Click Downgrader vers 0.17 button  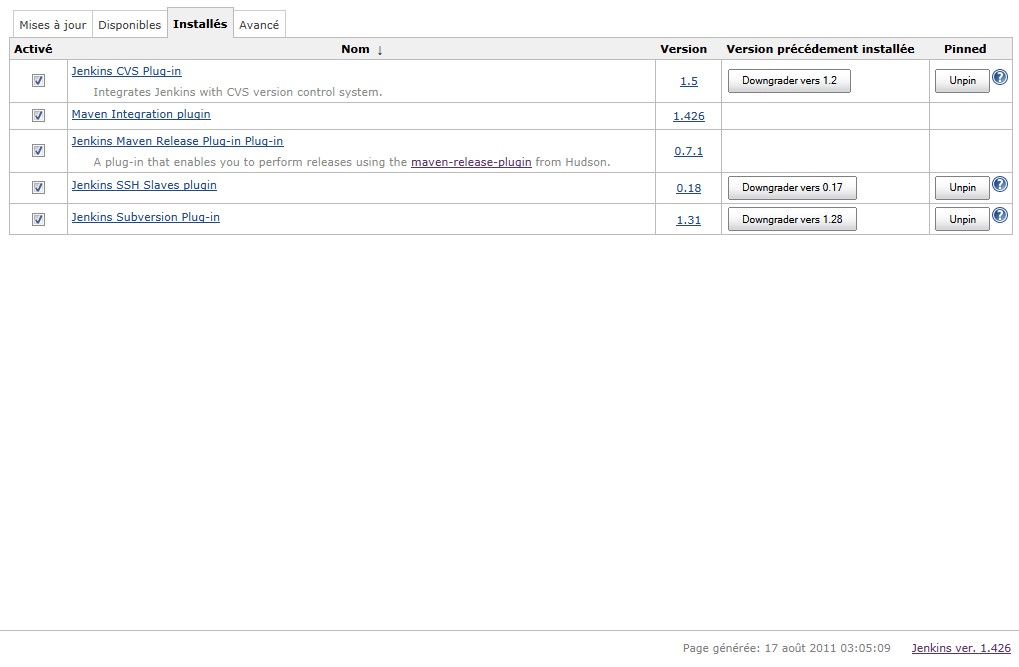pyautogui.click(x=792, y=188)
